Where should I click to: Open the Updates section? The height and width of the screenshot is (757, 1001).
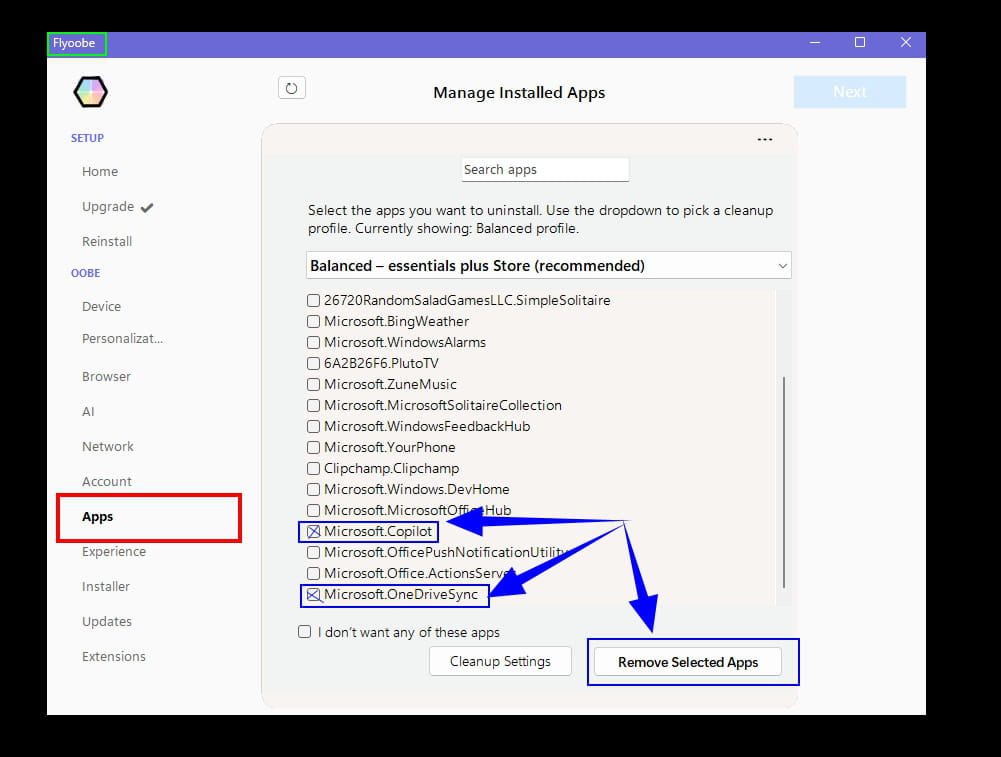(107, 622)
